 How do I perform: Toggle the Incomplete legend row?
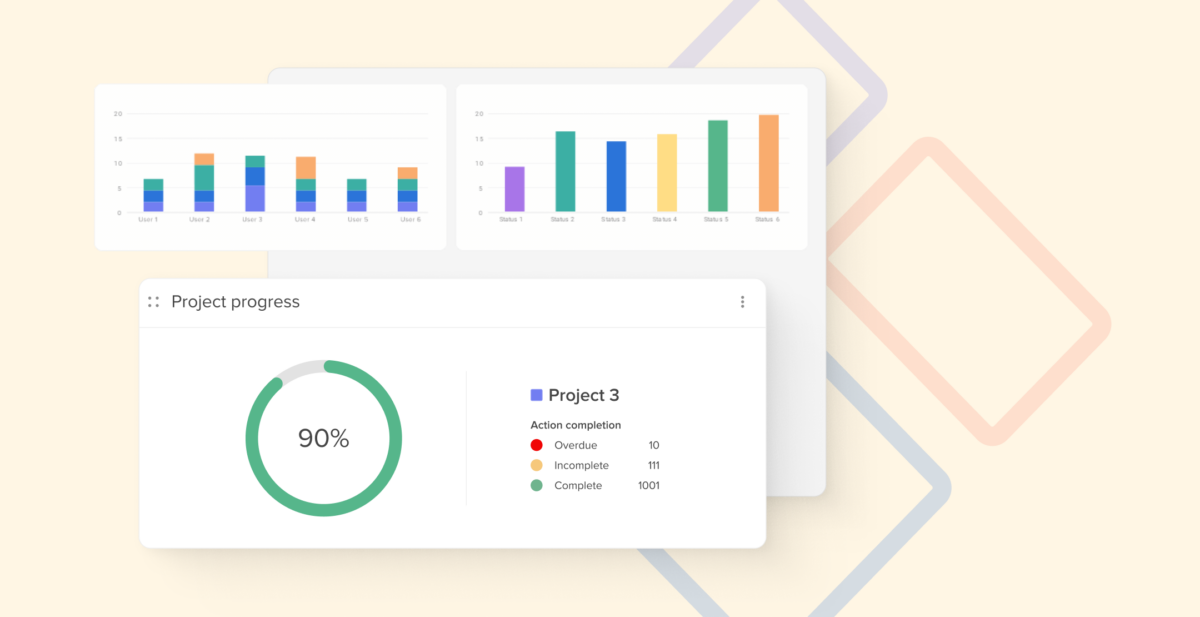tap(583, 465)
